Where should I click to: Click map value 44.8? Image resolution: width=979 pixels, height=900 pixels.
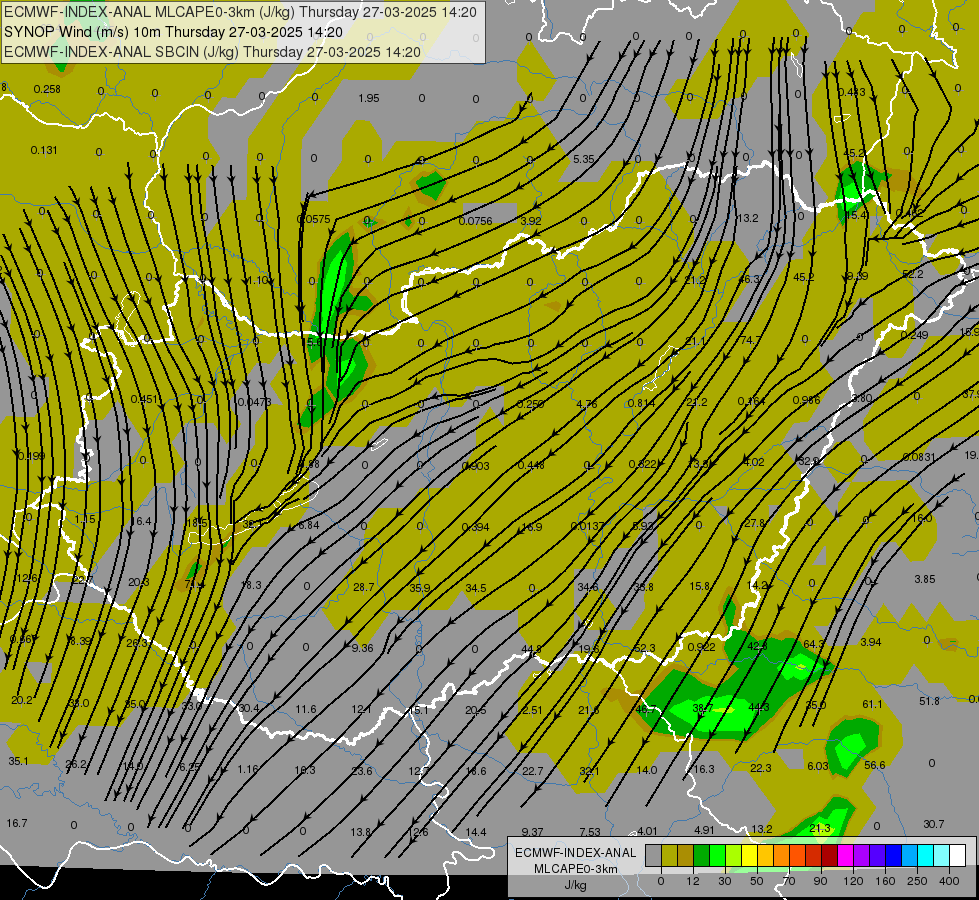point(531,649)
